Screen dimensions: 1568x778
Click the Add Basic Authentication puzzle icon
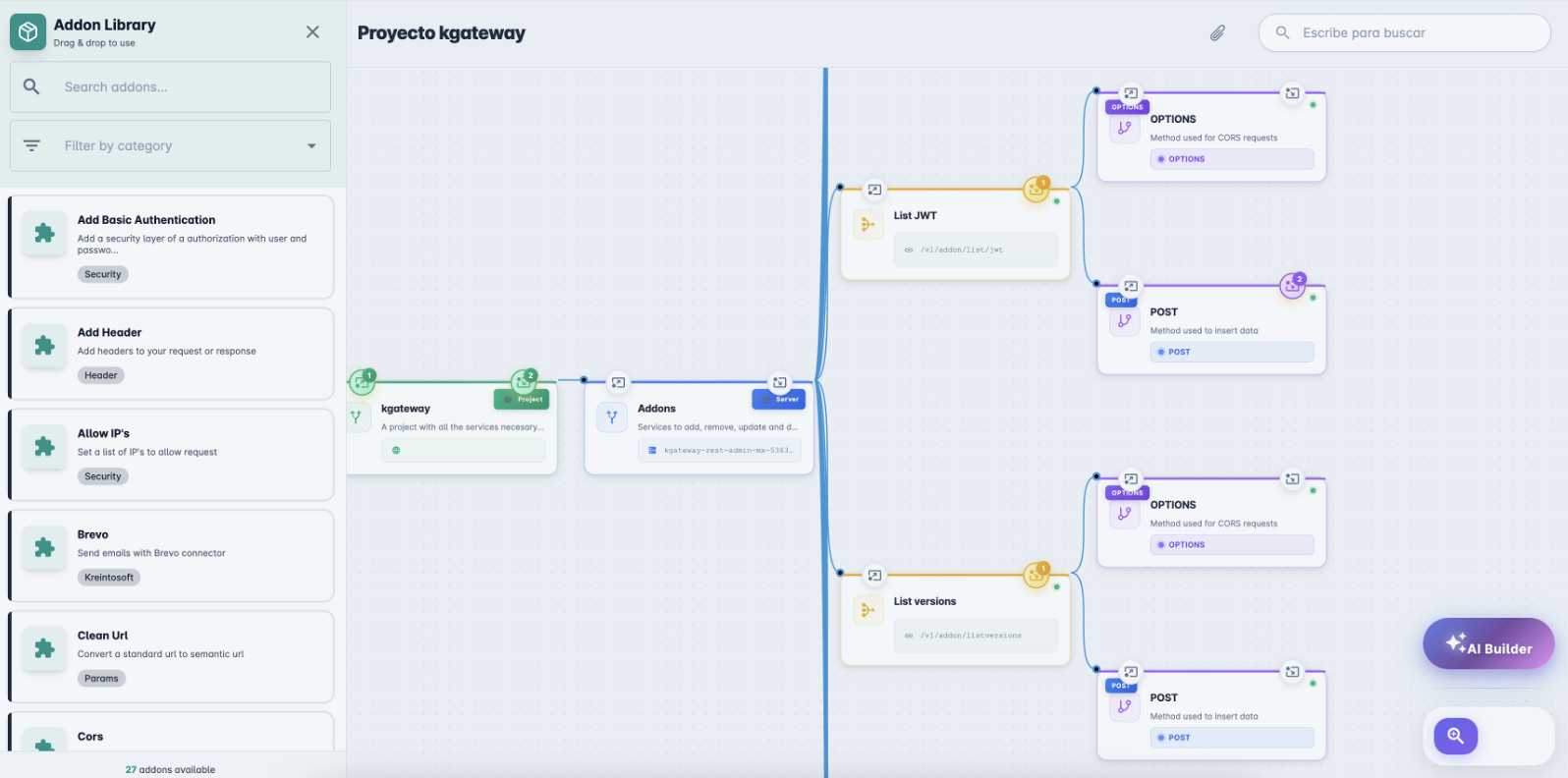coord(44,233)
